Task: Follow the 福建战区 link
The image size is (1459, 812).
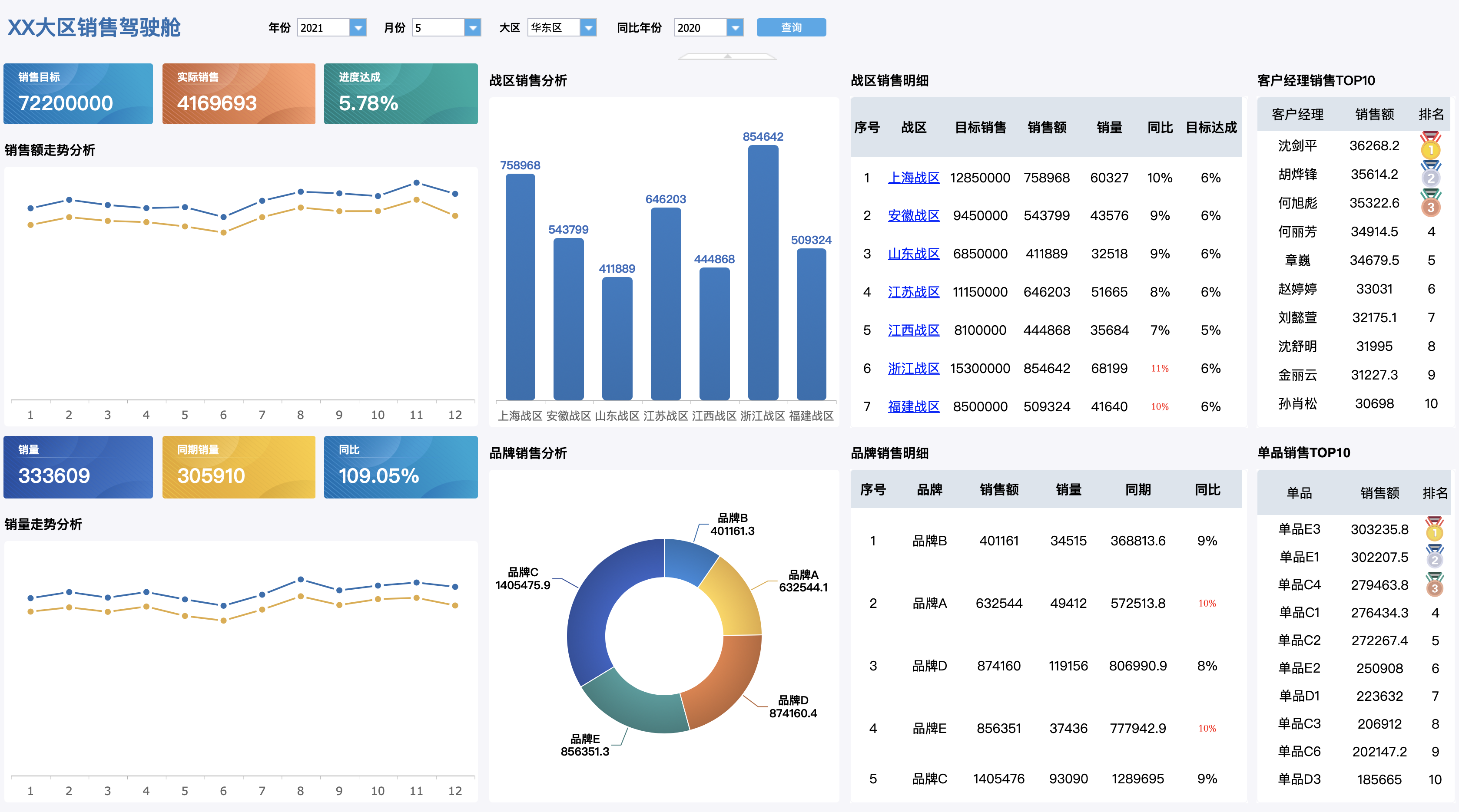Action: click(913, 406)
